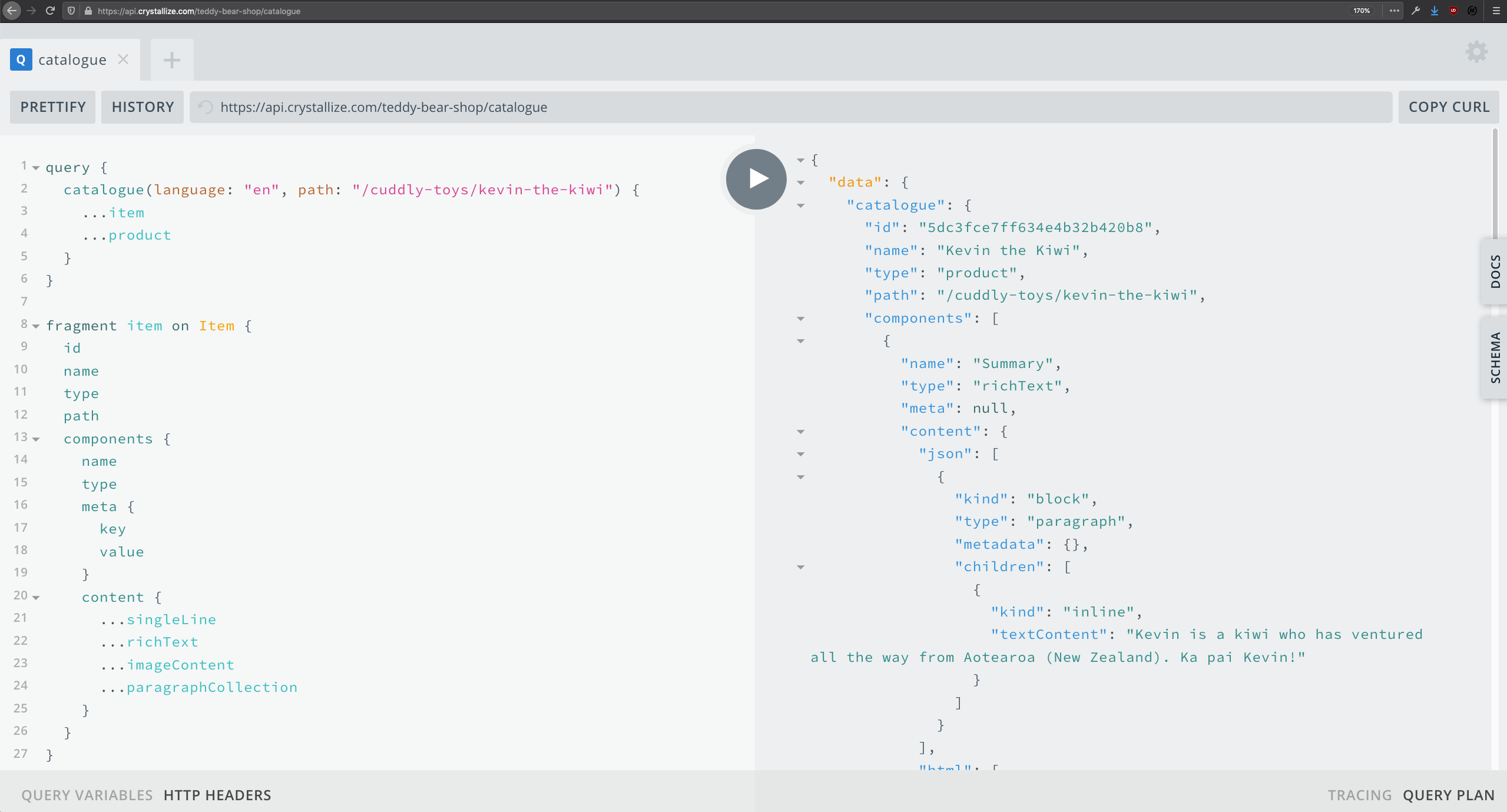Image resolution: width=1507 pixels, height=812 pixels.
Task: Click the "/cuddly-toys/kevin-the-kiwi" path string in the query
Action: pos(483,190)
